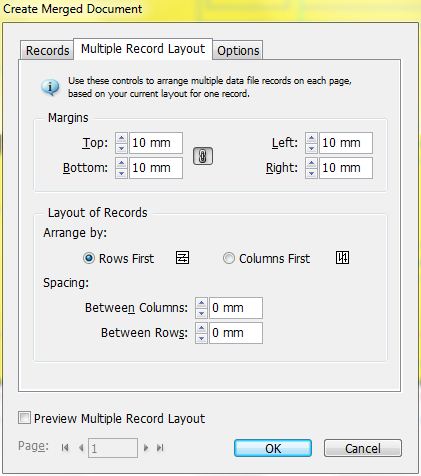Click the Top margin input field
This screenshot has height=476, width=421.
[156, 143]
